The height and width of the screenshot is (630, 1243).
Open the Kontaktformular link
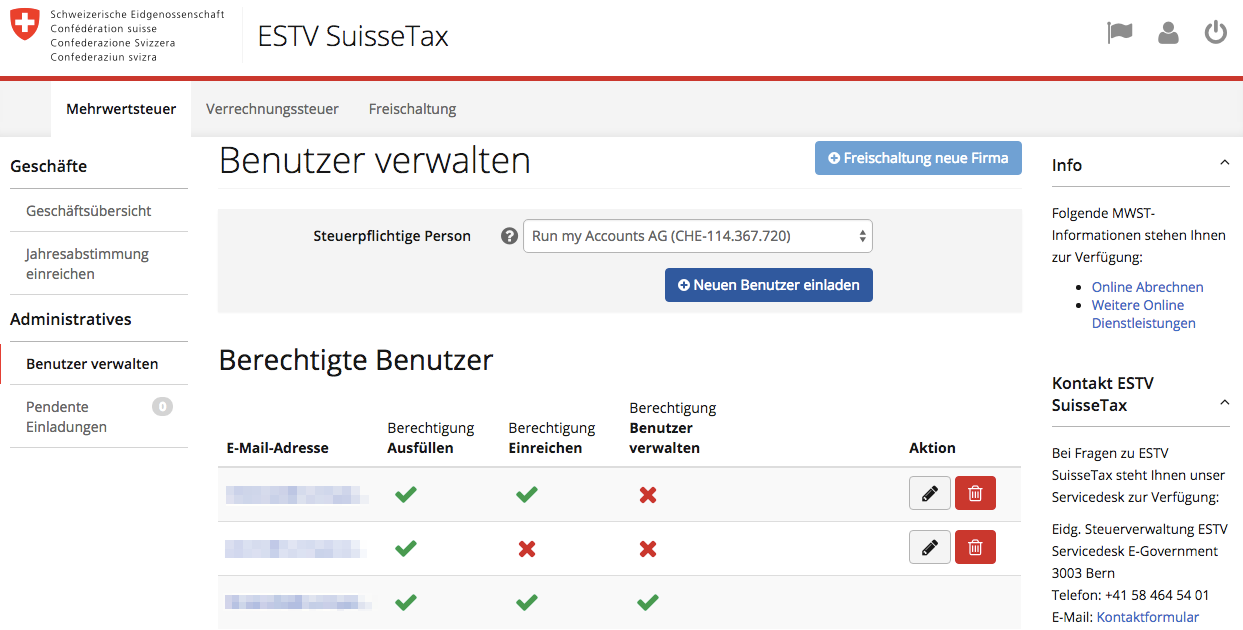(x=1148, y=617)
